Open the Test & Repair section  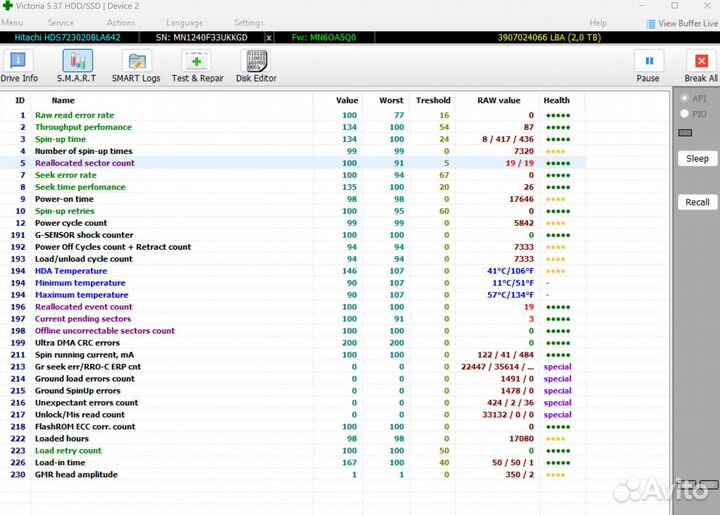[197, 66]
